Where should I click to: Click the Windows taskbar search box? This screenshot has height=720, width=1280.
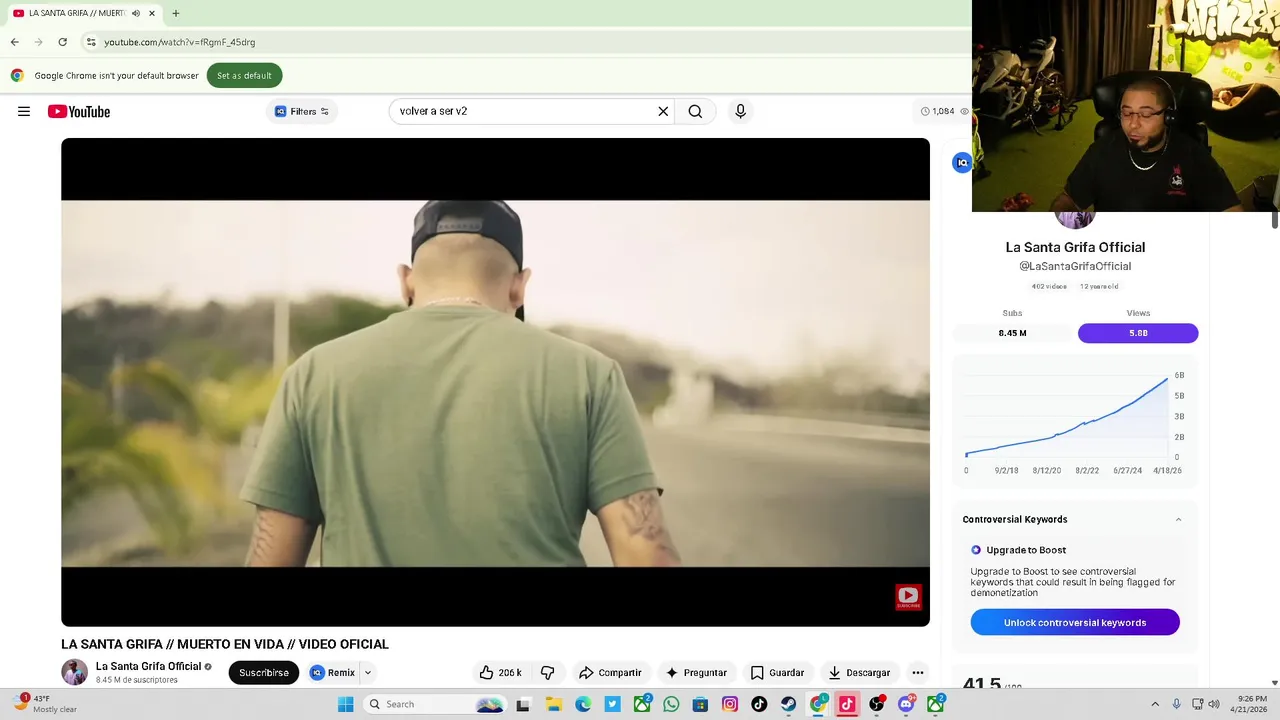click(434, 704)
